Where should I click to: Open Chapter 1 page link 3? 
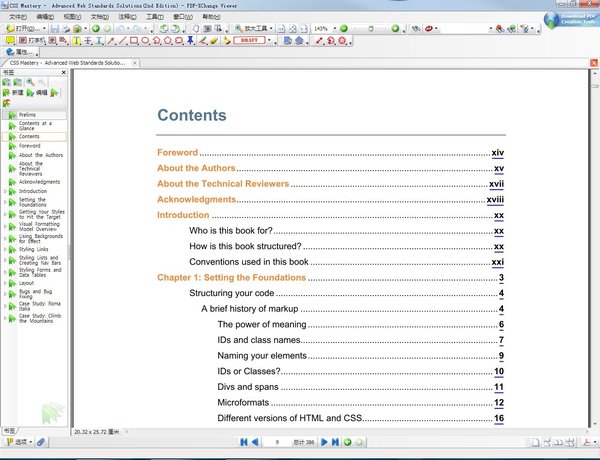[501, 278]
